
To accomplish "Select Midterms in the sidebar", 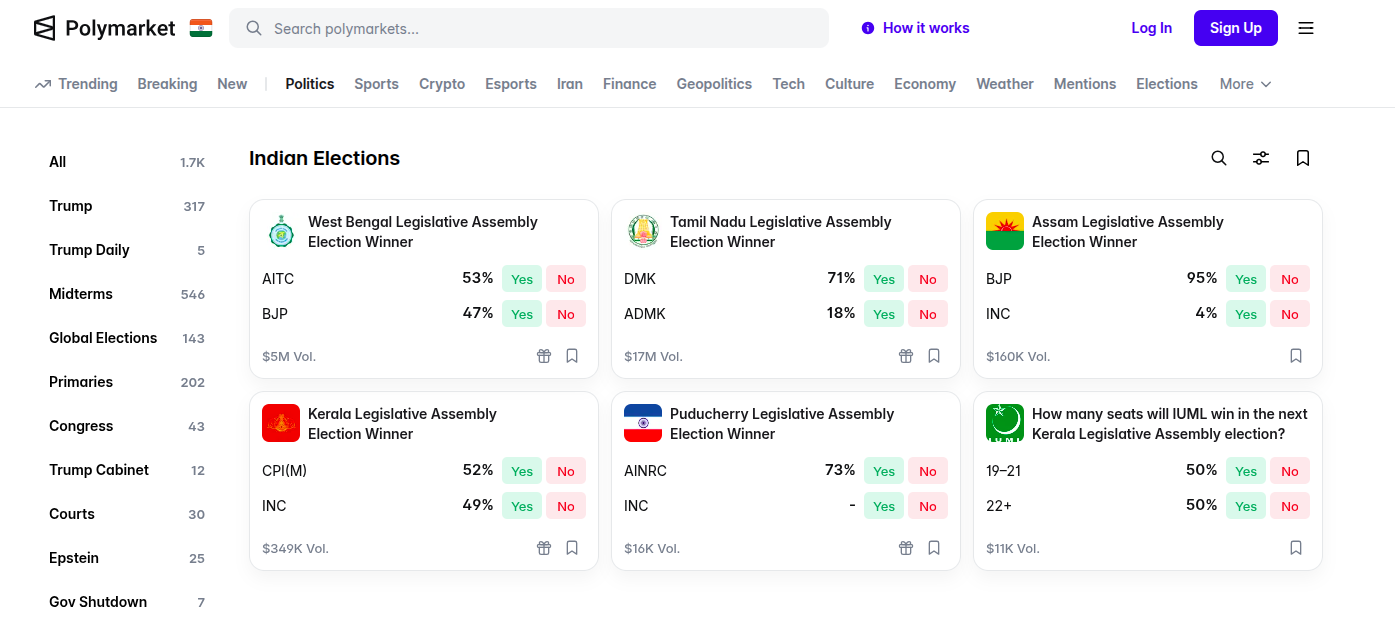I will 81,294.
